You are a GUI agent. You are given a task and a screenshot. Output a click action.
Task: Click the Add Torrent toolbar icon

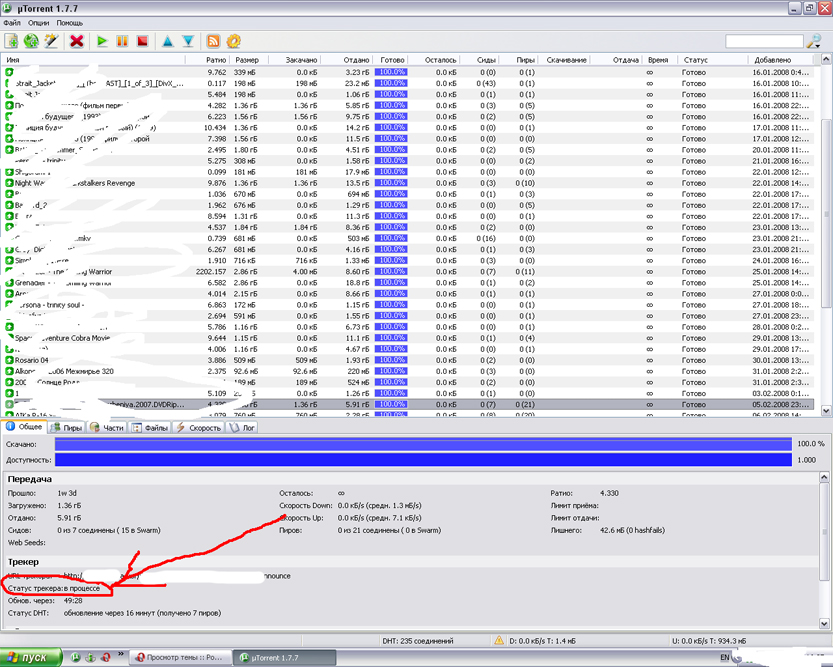tap(11, 41)
